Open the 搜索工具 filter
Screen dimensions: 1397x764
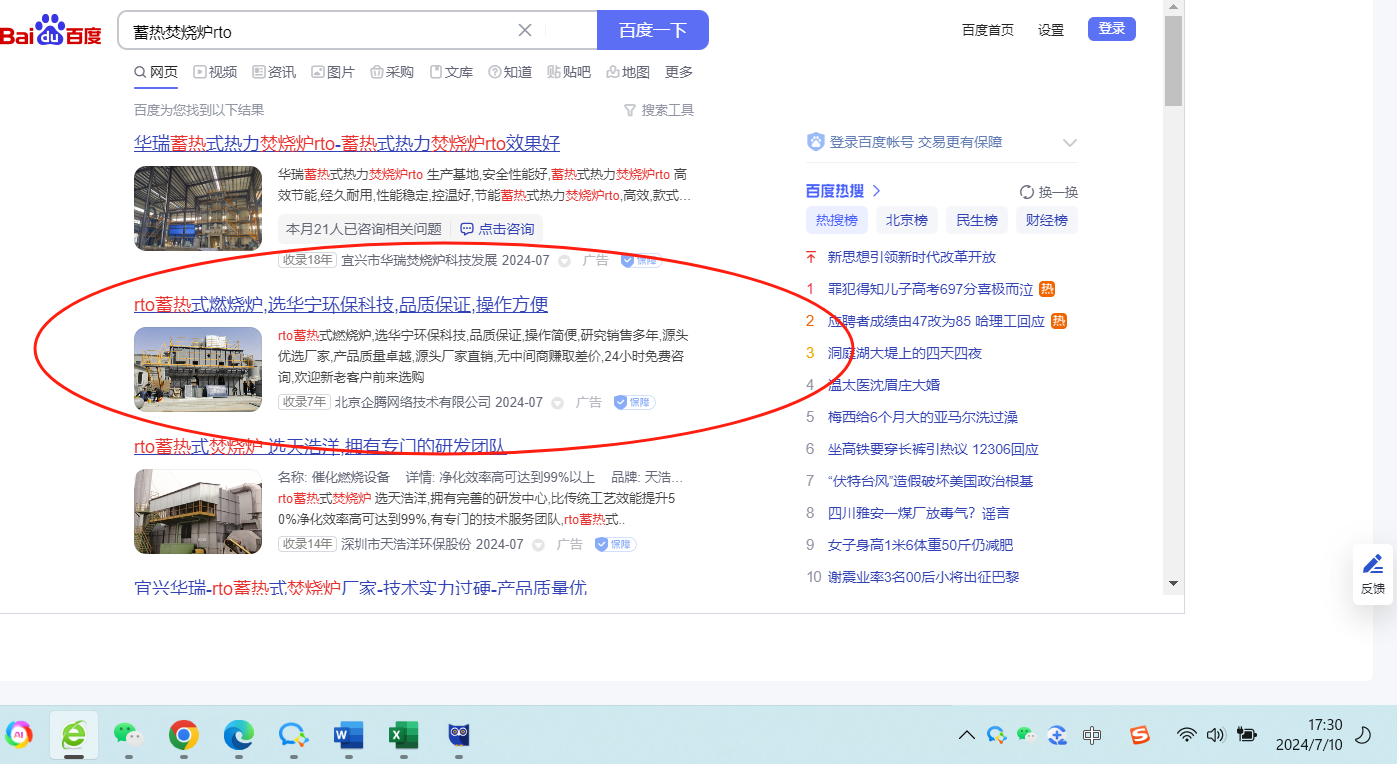click(x=658, y=110)
